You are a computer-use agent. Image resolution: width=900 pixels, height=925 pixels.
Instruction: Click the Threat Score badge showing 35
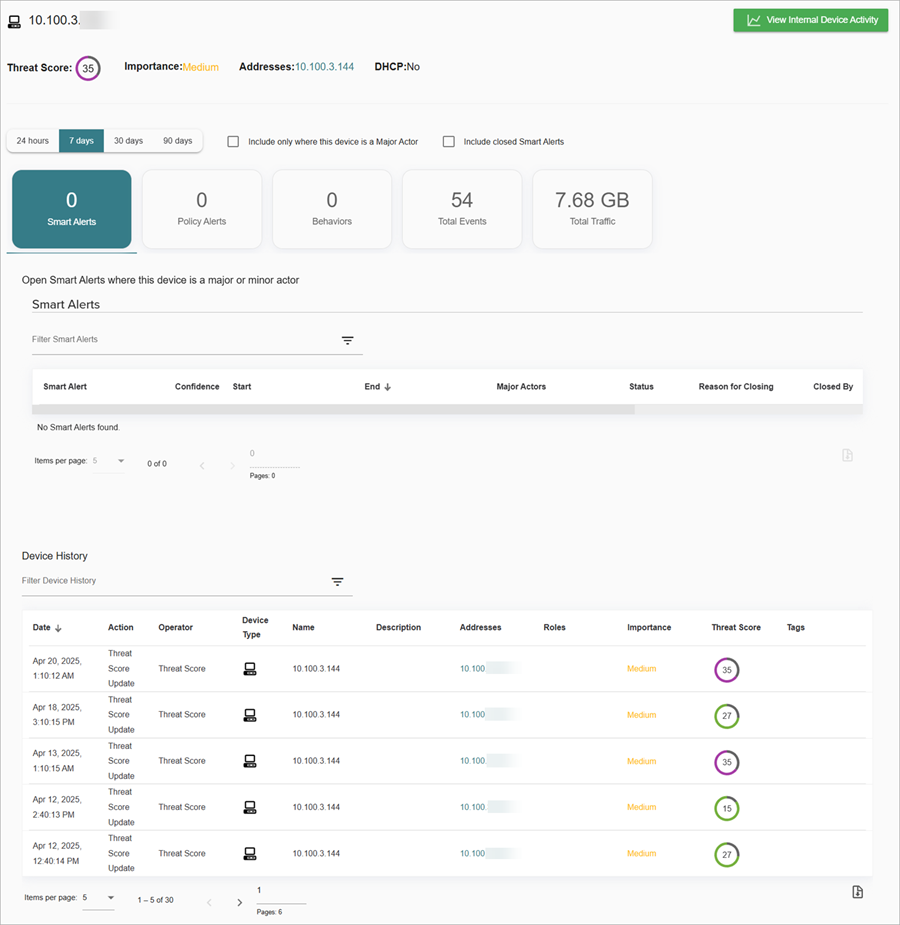(86, 68)
